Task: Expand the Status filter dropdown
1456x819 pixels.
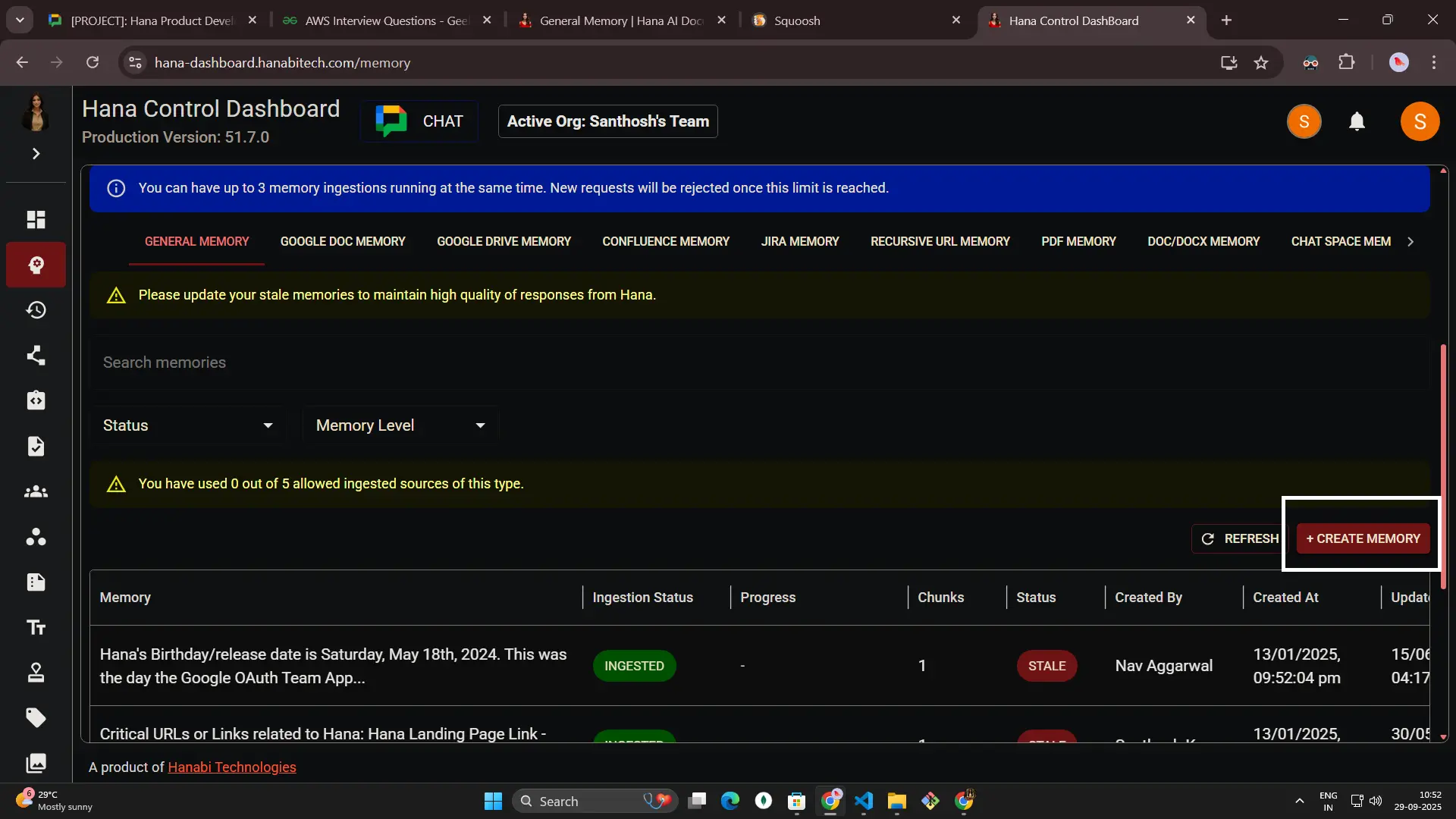Action: tap(187, 425)
